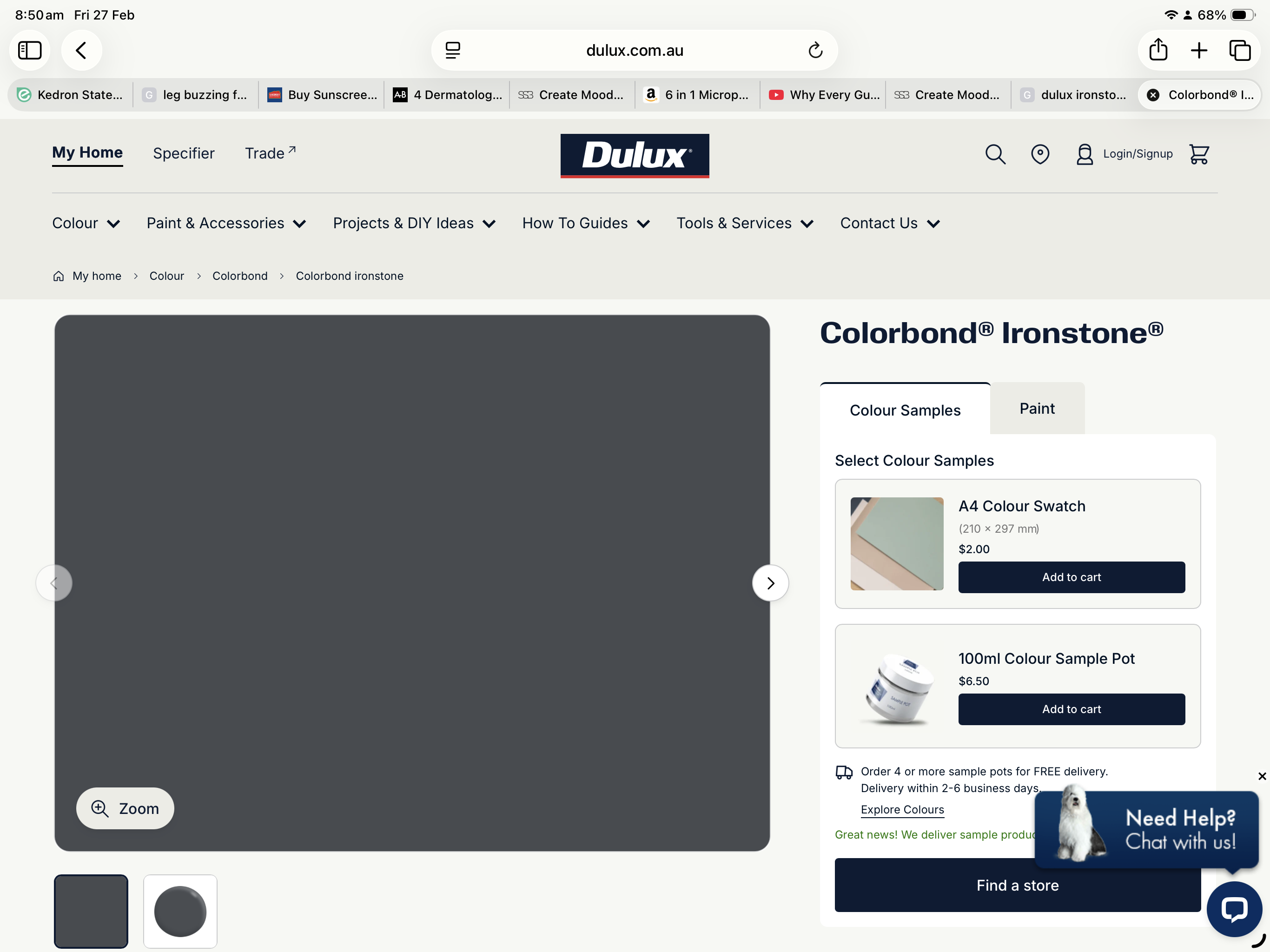Image resolution: width=1270 pixels, height=952 pixels.
Task: Go to next image with right arrow
Action: click(x=770, y=583)
